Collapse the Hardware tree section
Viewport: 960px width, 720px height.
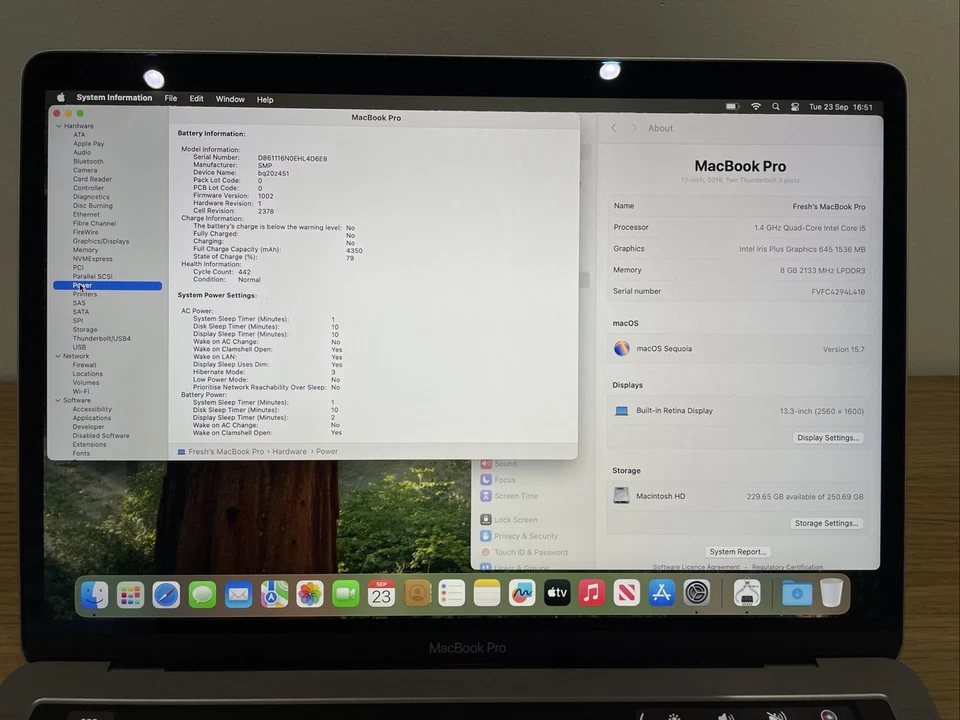[59, 126]
